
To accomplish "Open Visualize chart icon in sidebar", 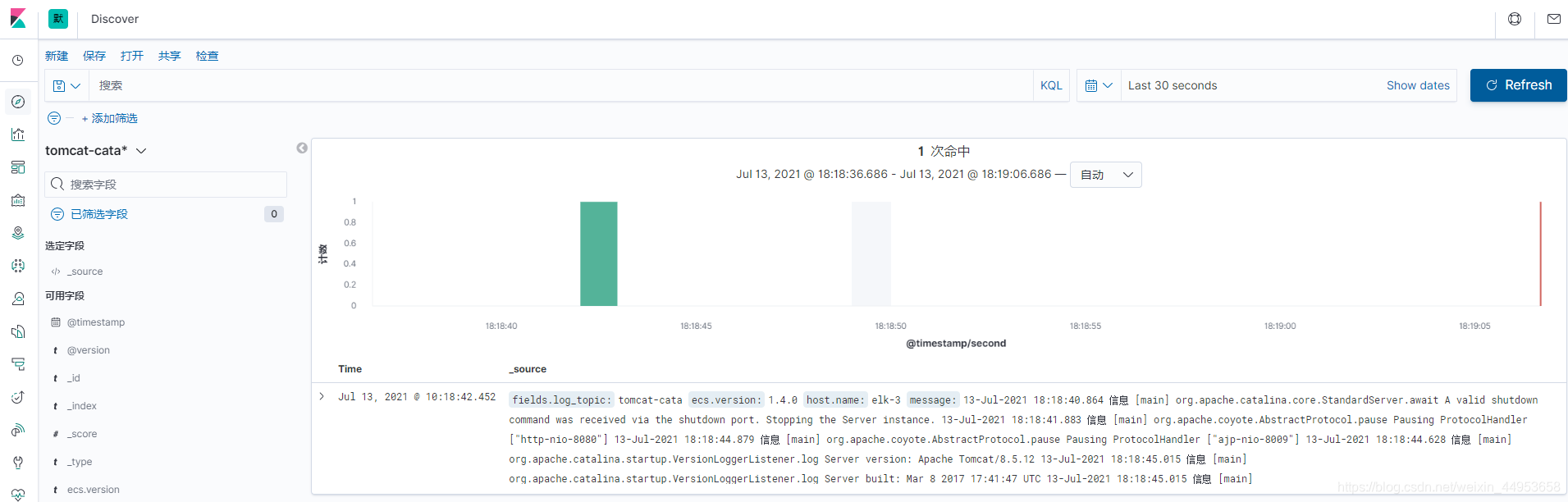I will (x=18, y=135).
